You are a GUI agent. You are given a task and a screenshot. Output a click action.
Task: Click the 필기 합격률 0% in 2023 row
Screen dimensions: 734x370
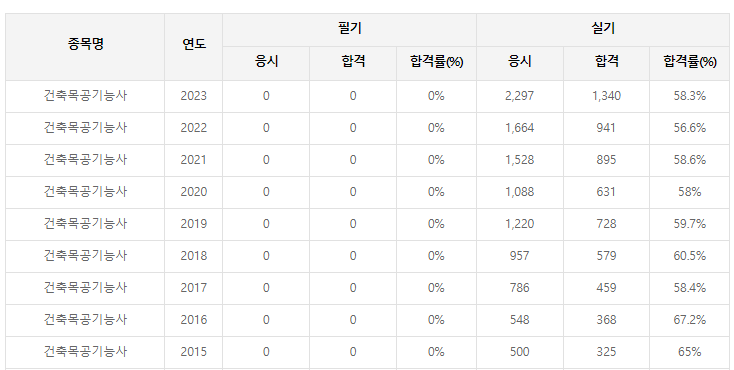coord(436,96)
